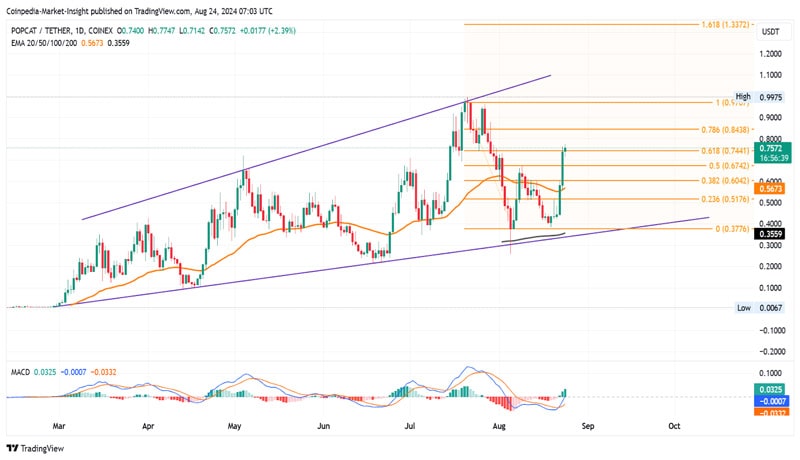Click the MACD indicator label

click(20, 372)
